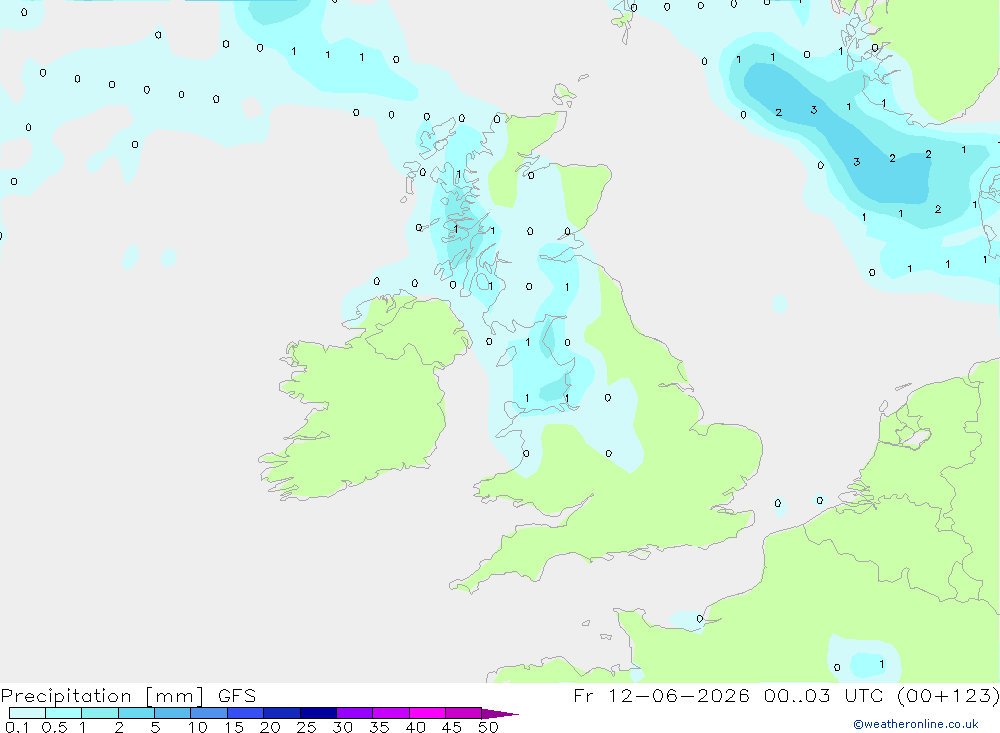Click the 35–40 mm legend color box
This screenshot has width=1000, height=733.
(391, 713)
